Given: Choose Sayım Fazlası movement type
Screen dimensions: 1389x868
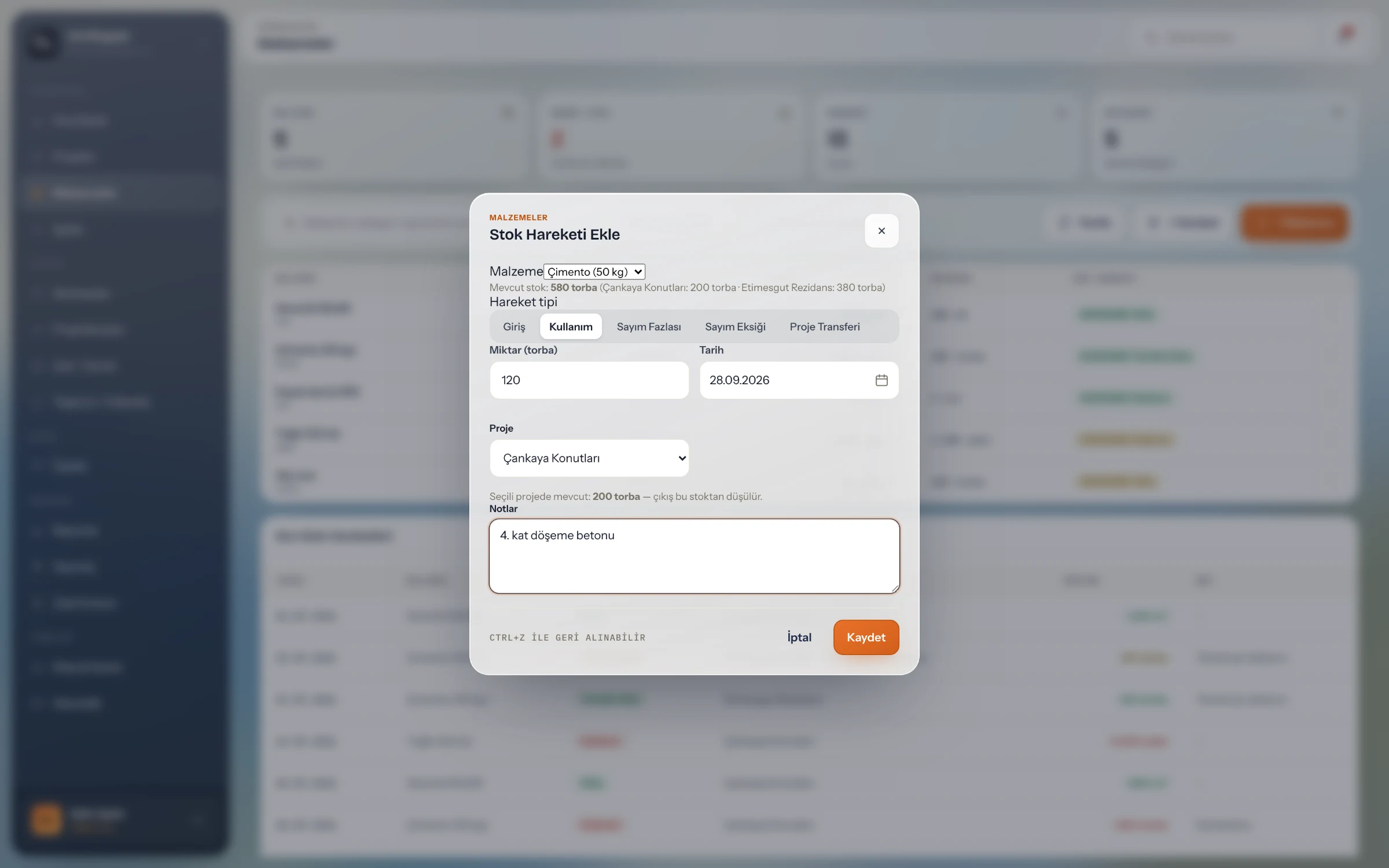Looking at the screenshot, I should tap(649, 326).
